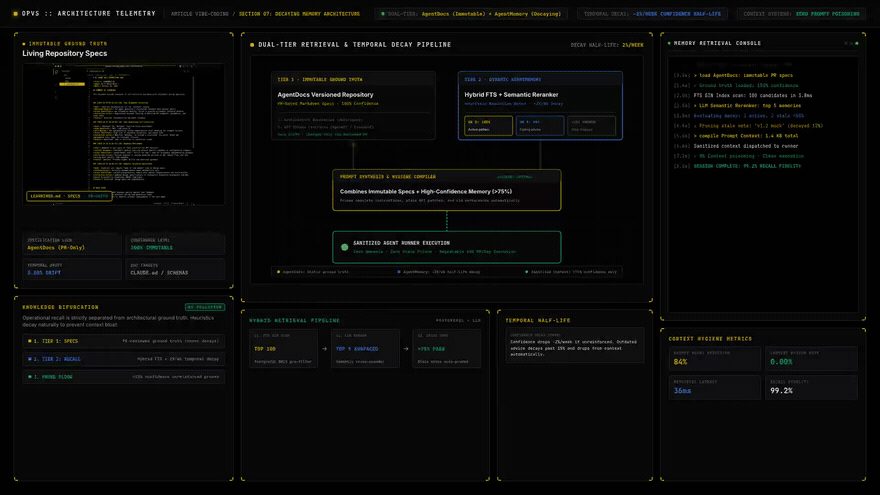The image size is (880, 495).
Task: Click console line 'compile Prompt Context: 1.4 KB total'
Action: [x=746, y=136]
